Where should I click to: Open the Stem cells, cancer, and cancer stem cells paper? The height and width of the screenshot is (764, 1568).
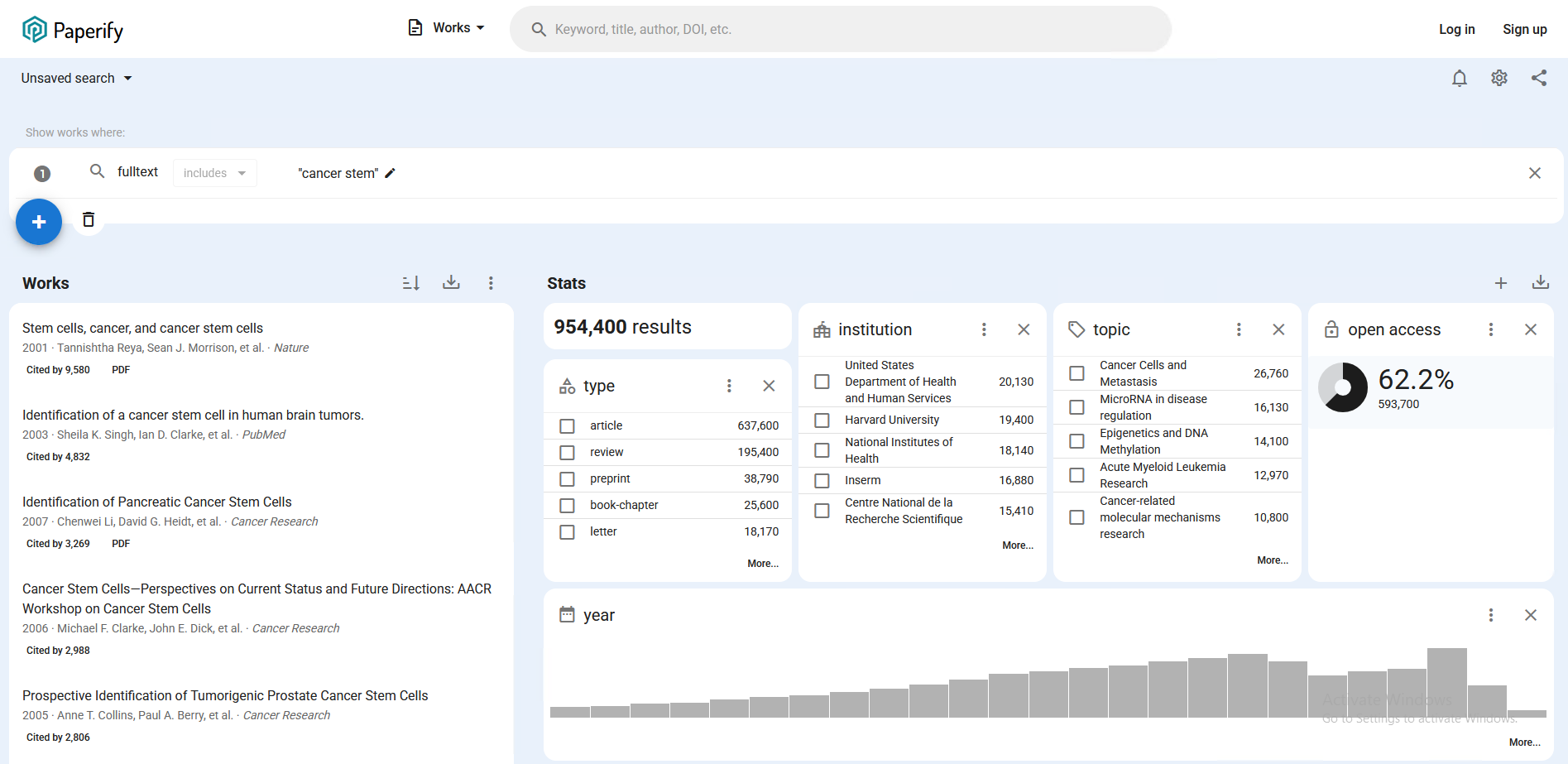coord(142,329)
